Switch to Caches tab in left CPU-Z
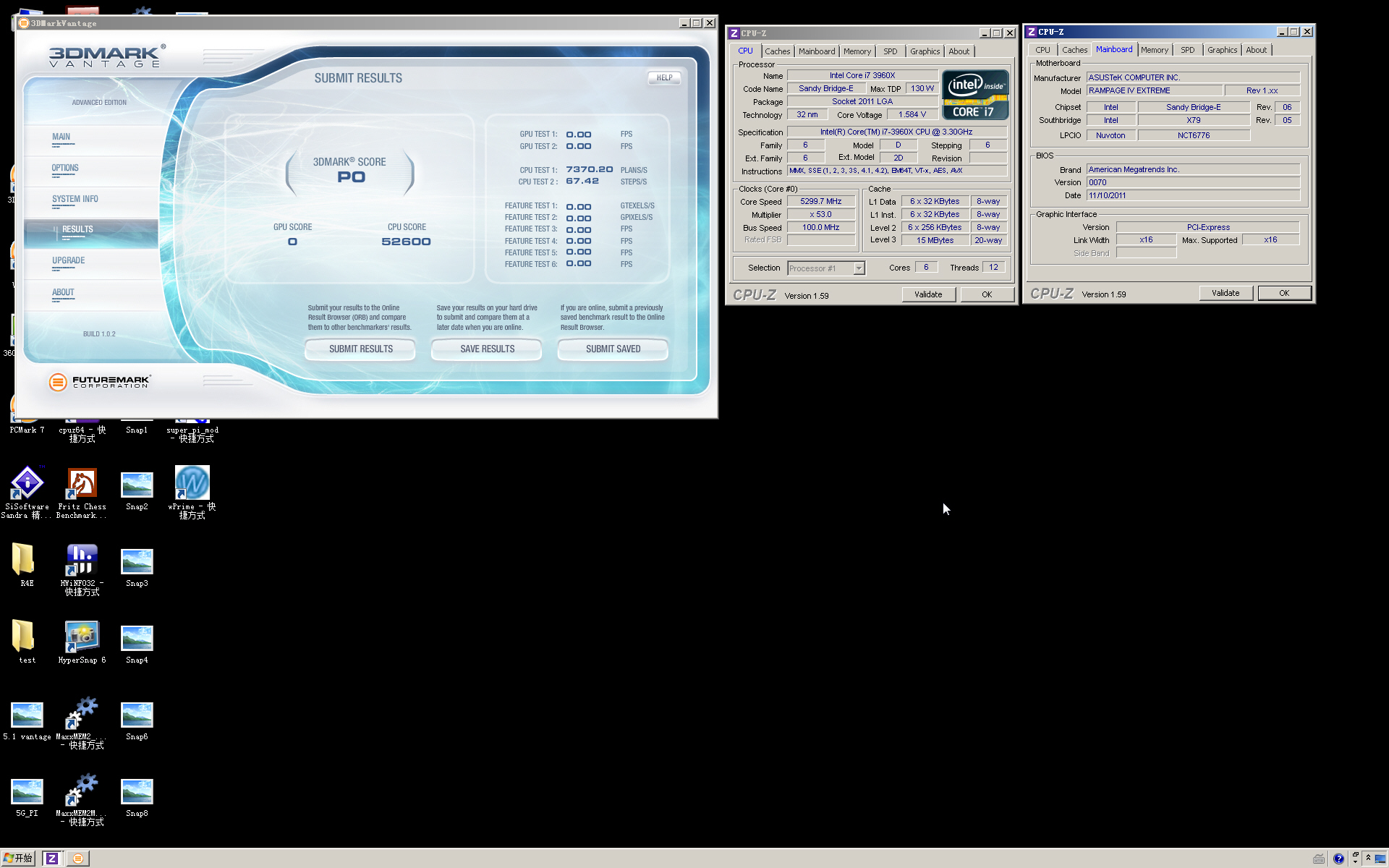 tap(777, 51)
